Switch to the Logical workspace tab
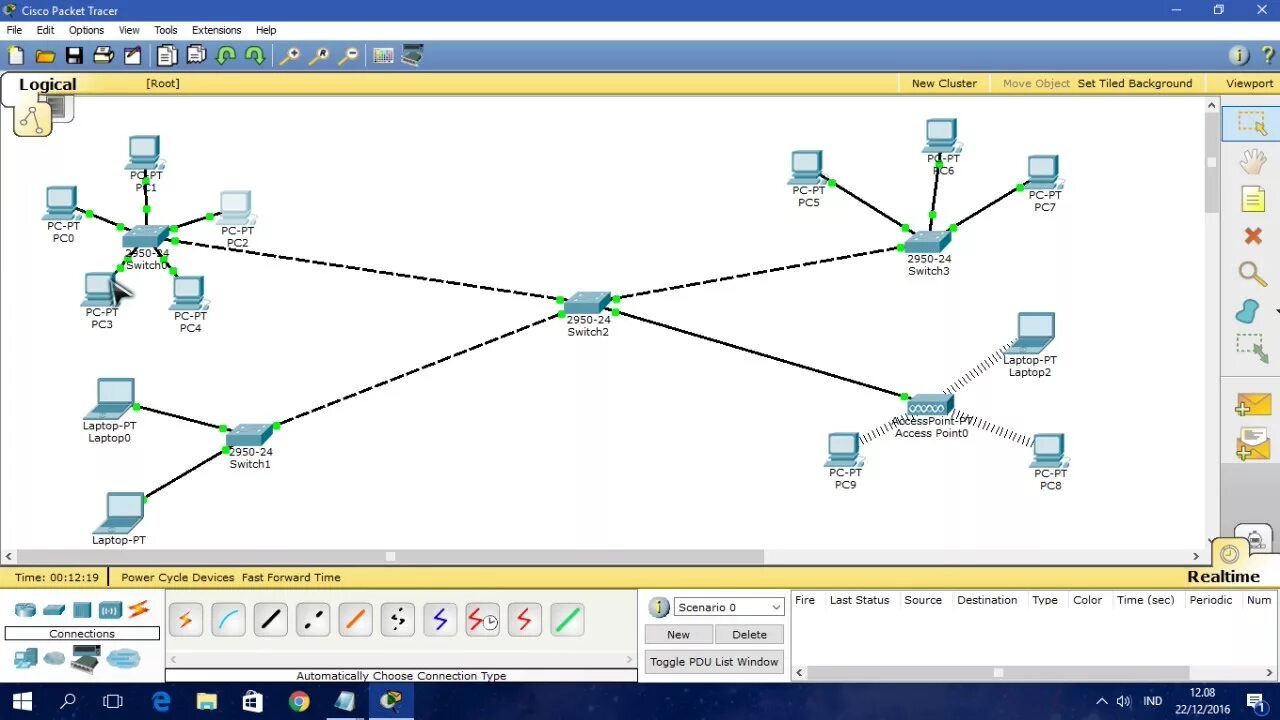The width and height of the screenshot is (1280, 720). [47, 84]
